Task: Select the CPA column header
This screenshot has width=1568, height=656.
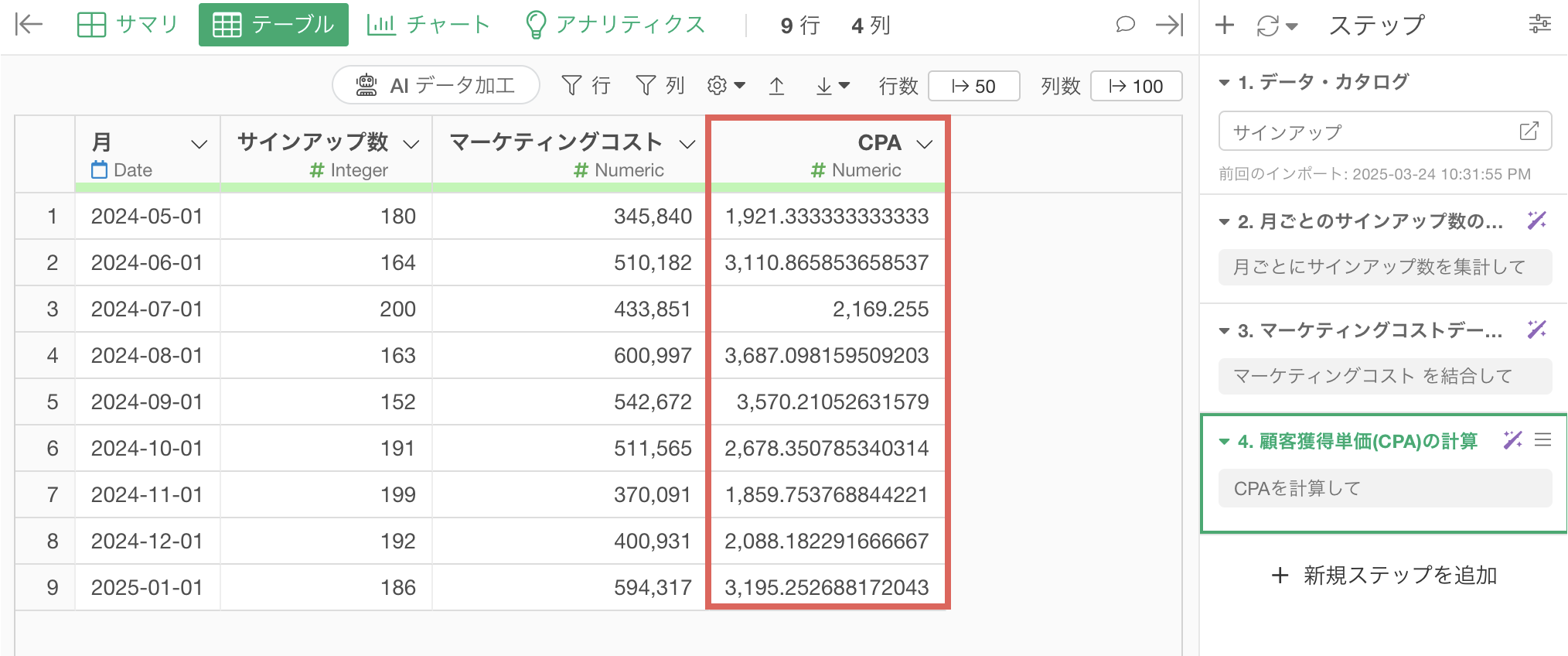Action: [x=827, y=154]
